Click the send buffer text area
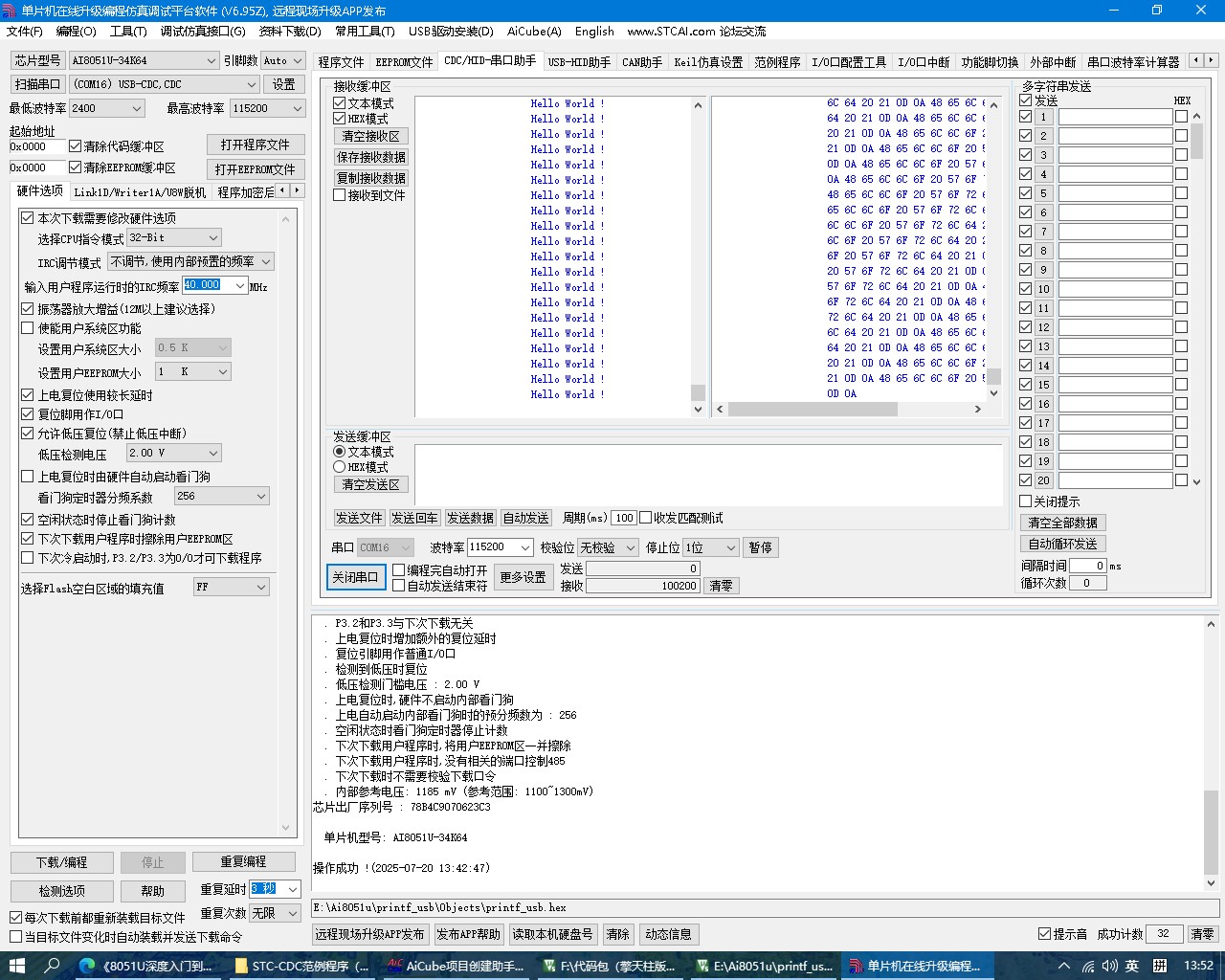1225x980 pixels. [708, 474]
